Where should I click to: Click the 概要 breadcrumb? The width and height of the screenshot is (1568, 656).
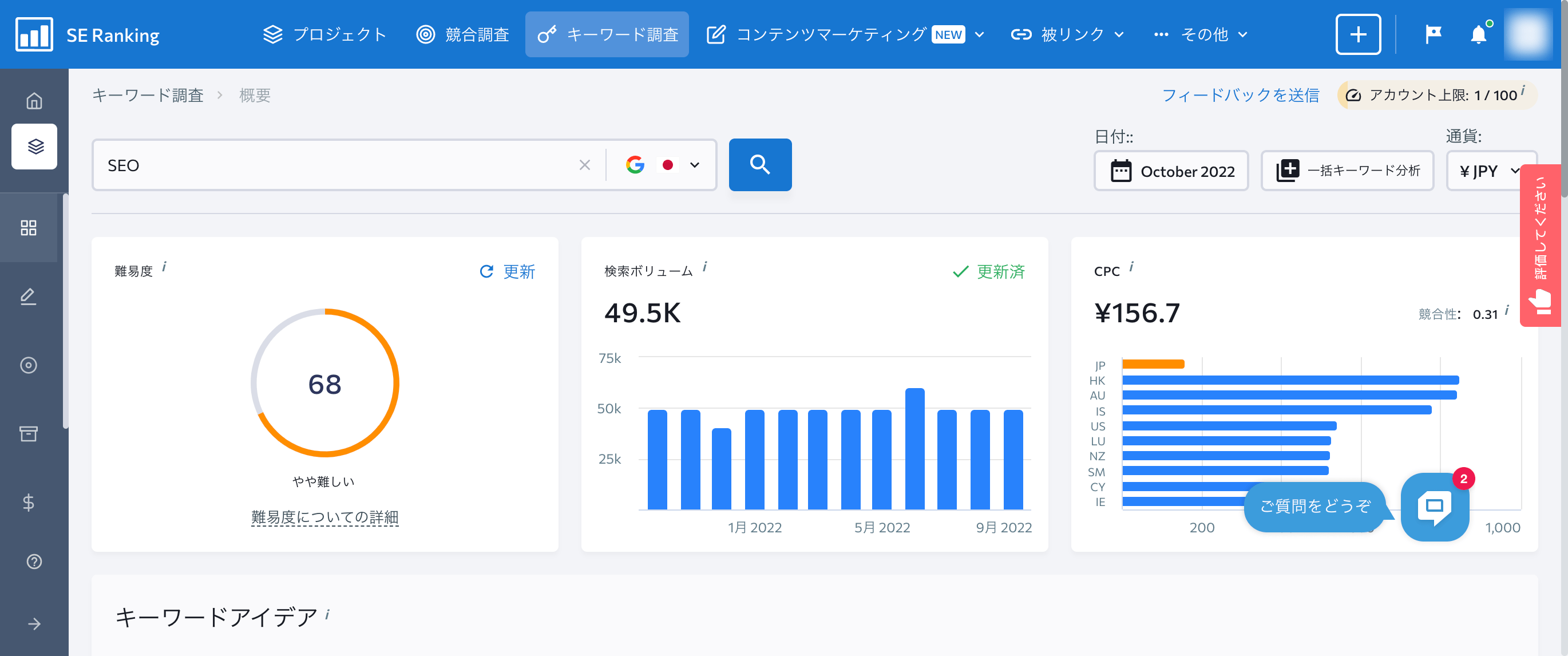coord(255,96)
